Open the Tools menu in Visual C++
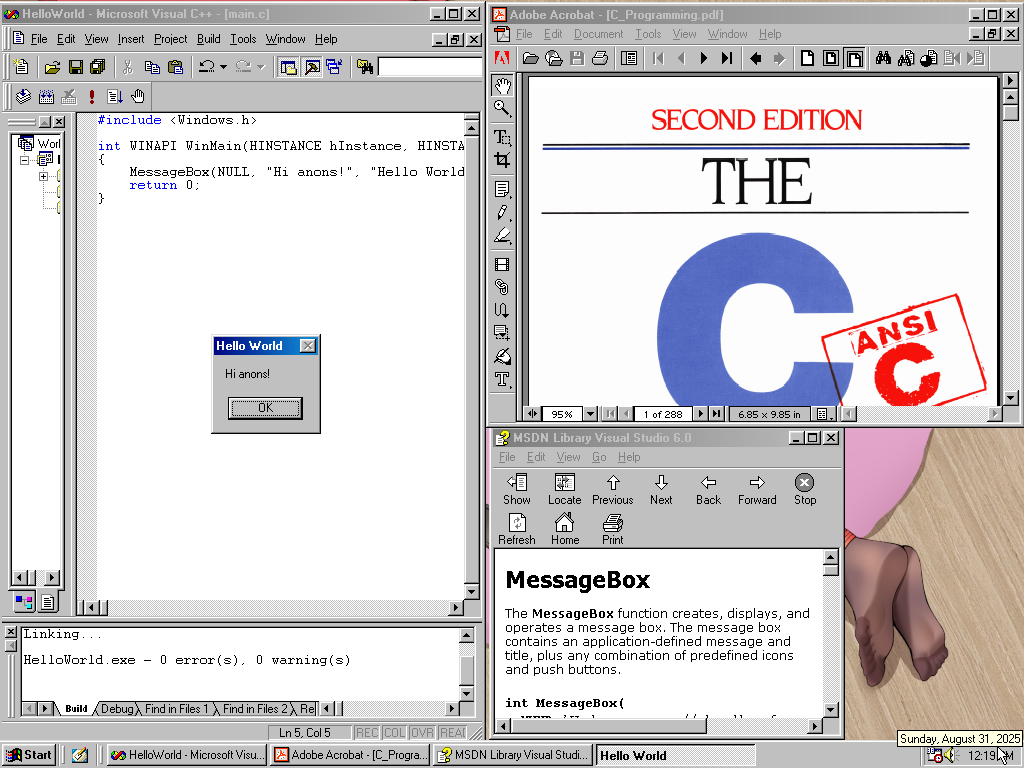This screenshot has width=1024, height=768. pos(243,39)
